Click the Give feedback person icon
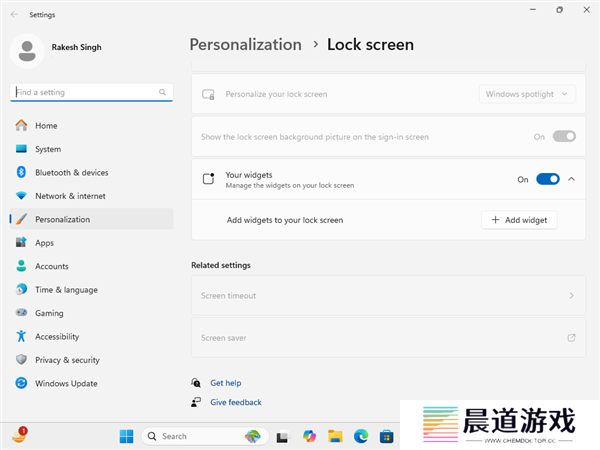600x450 pixels. (x=196, y=402)
